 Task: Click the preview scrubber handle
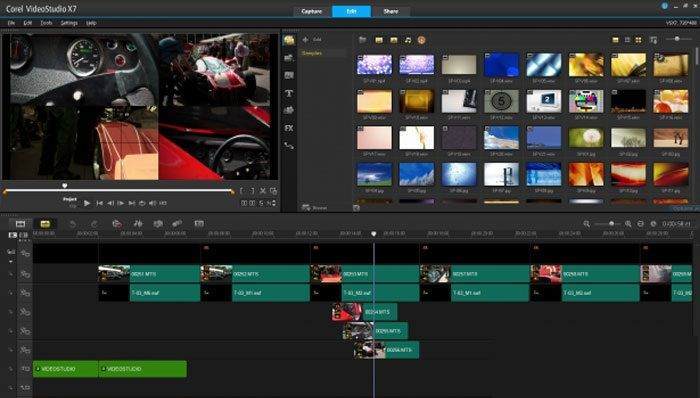click(65, 186)
